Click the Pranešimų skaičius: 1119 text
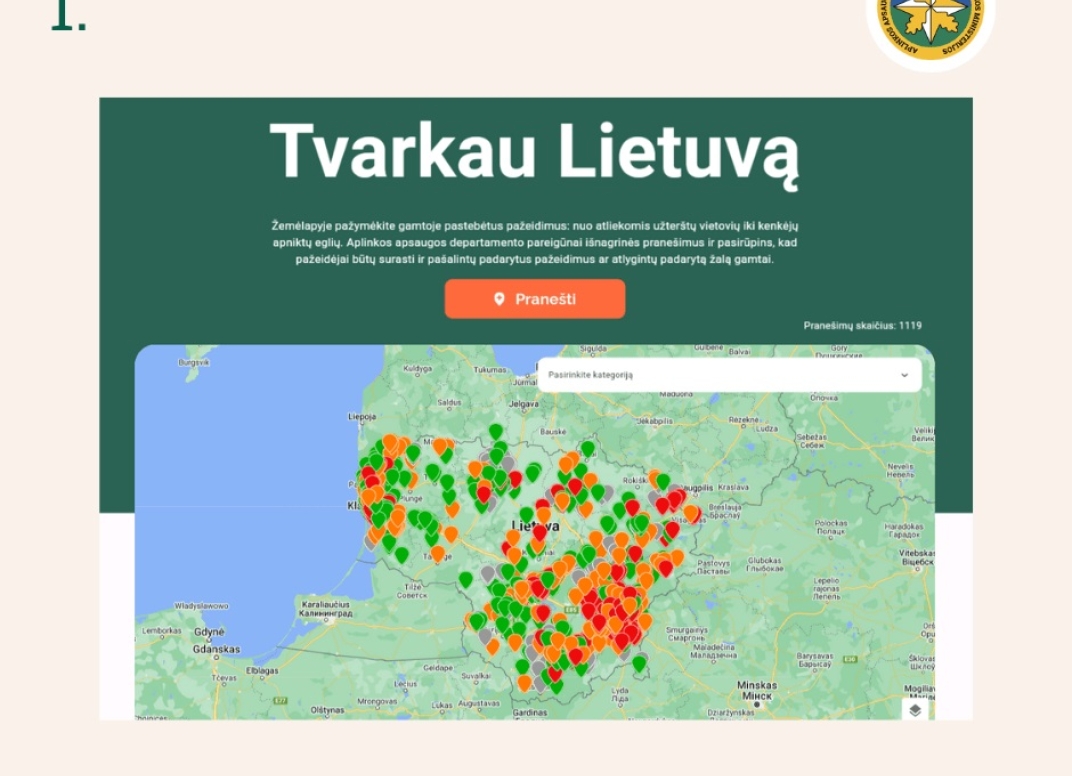 (x=862, y=325)
